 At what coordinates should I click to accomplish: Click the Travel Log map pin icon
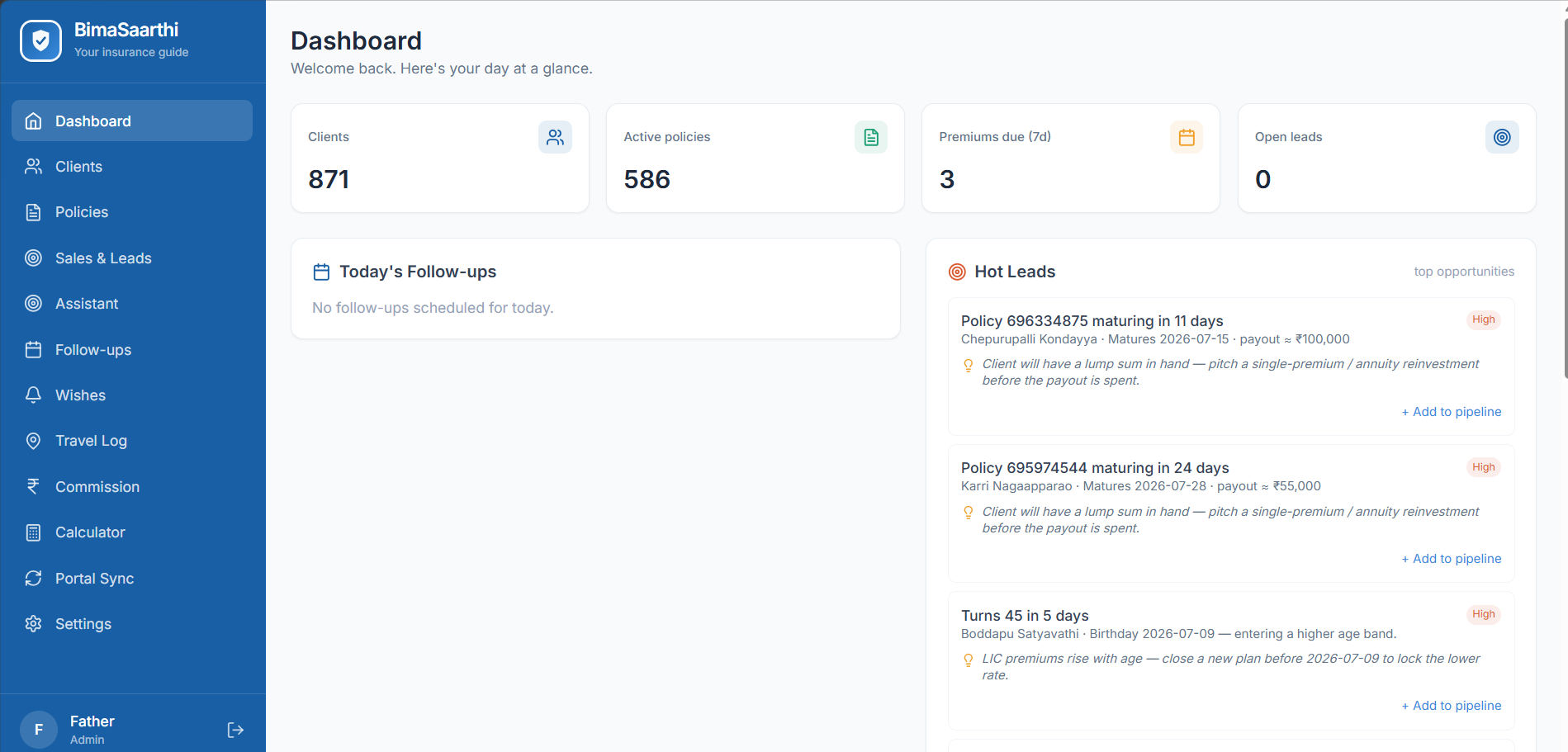(x=33, y=441)
